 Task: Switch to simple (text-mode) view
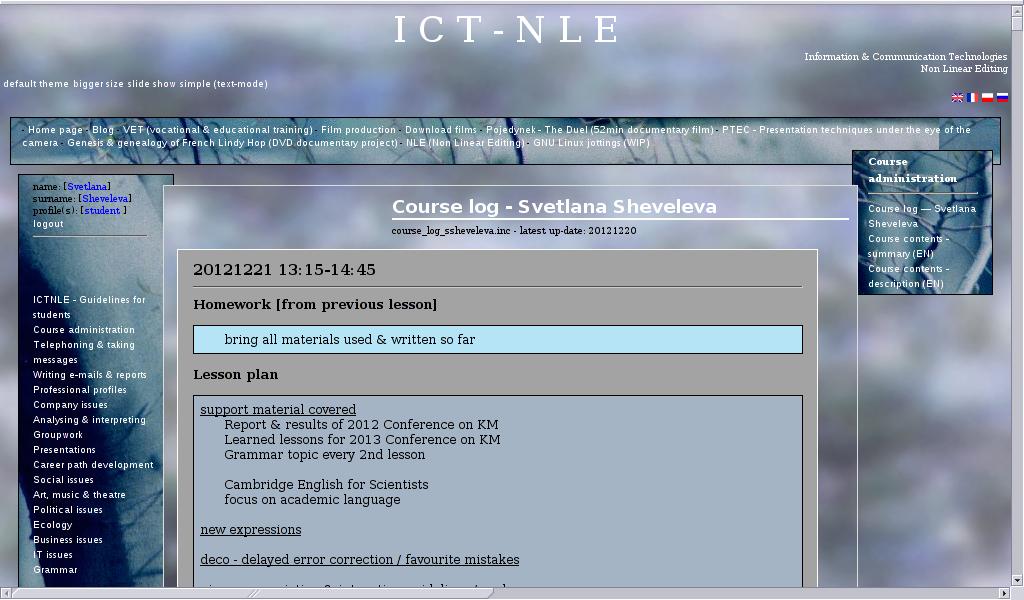[x=223, y=84]
